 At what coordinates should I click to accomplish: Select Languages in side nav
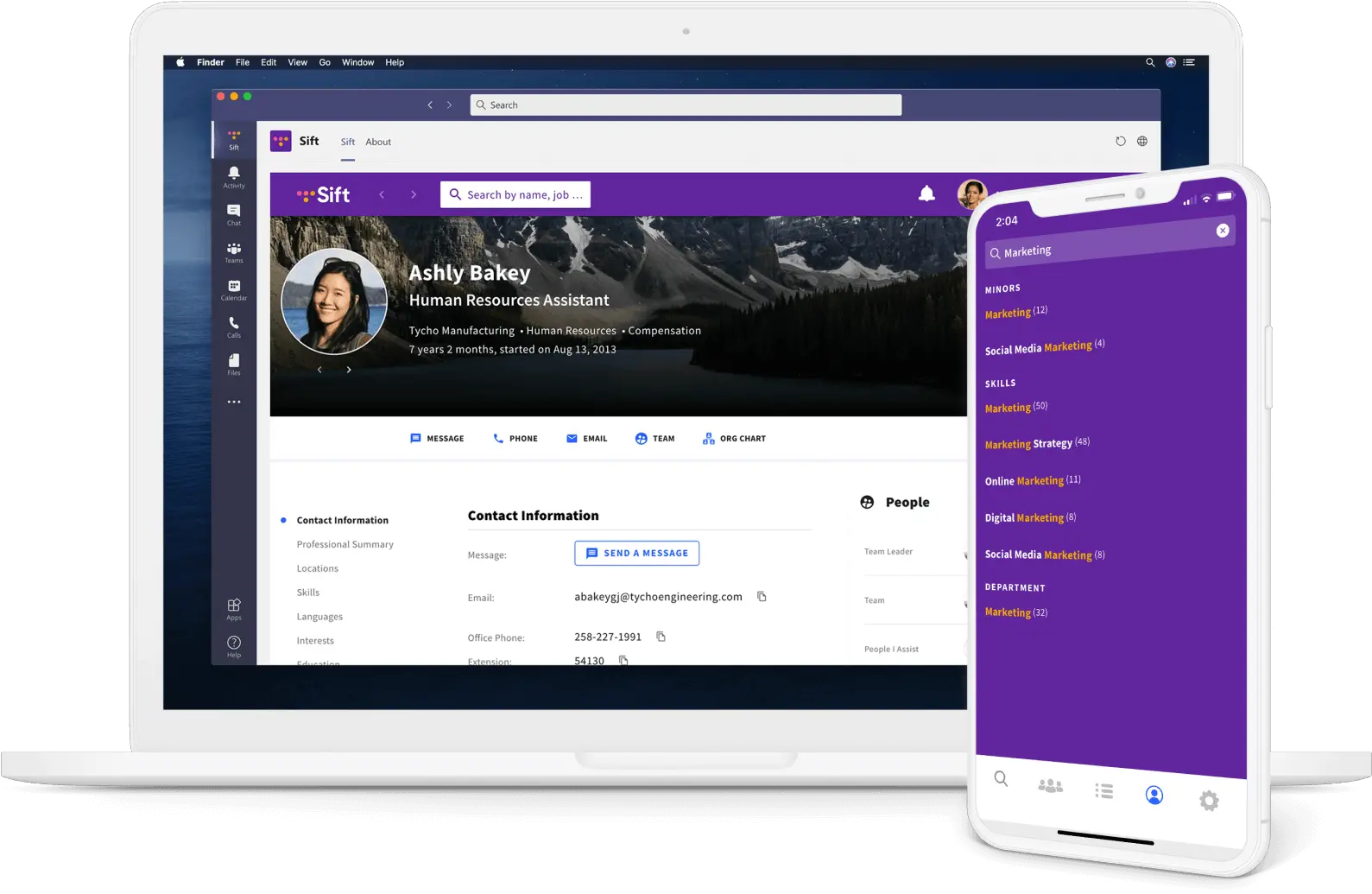pos(319,617)
